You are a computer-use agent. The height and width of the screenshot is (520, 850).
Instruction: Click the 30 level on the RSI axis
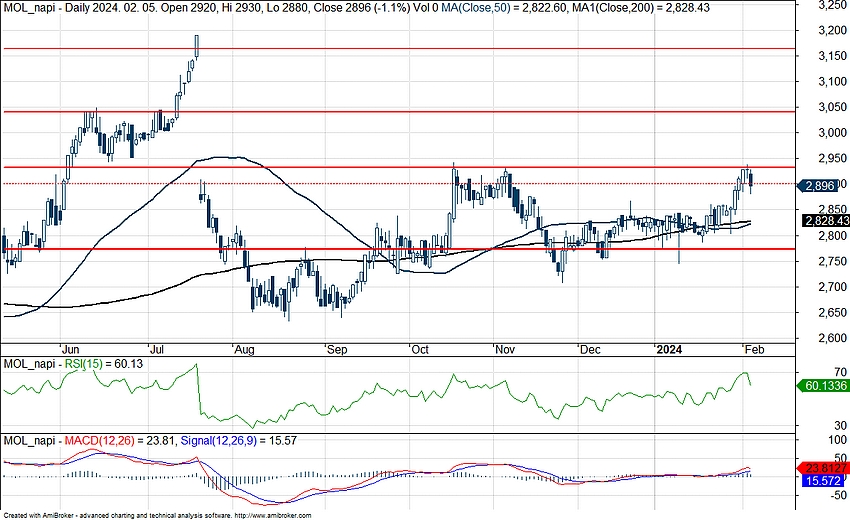click(841, 426)
